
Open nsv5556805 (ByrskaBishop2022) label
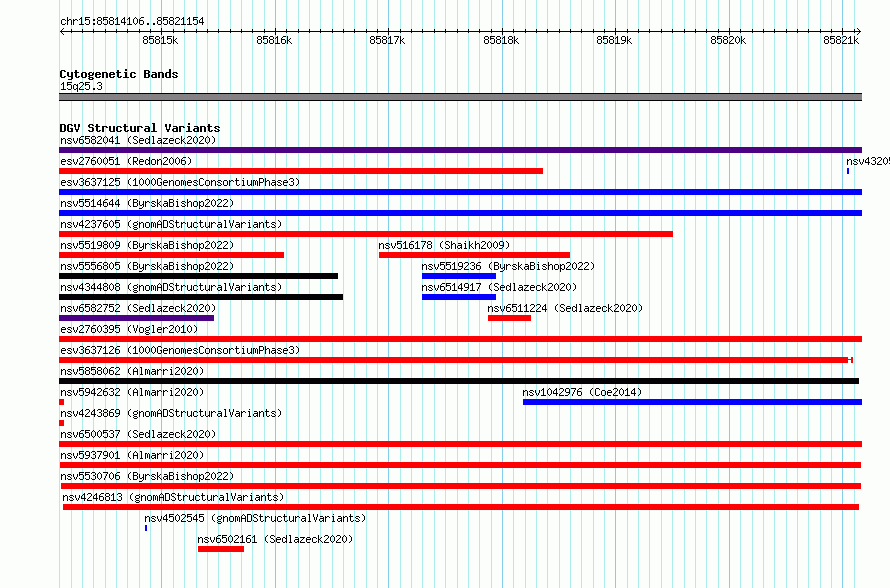click(147, 266)
